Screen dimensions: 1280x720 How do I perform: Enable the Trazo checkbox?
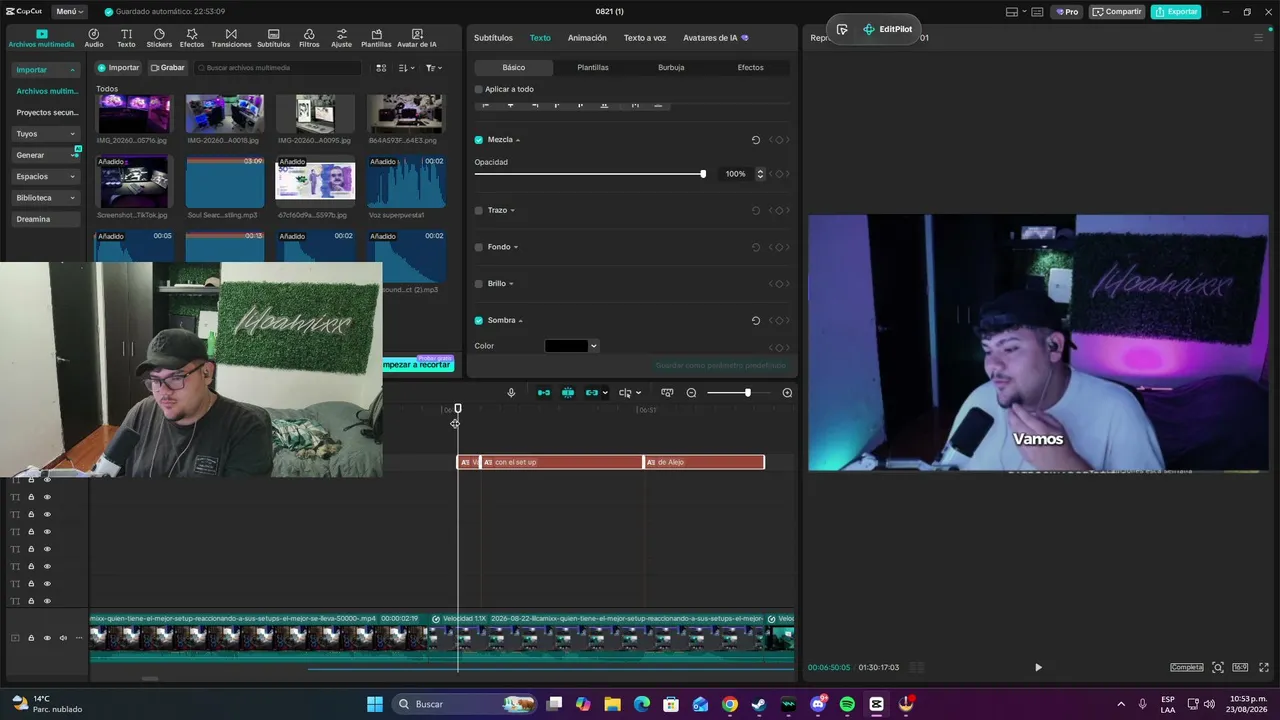click(x=479, y=211)
